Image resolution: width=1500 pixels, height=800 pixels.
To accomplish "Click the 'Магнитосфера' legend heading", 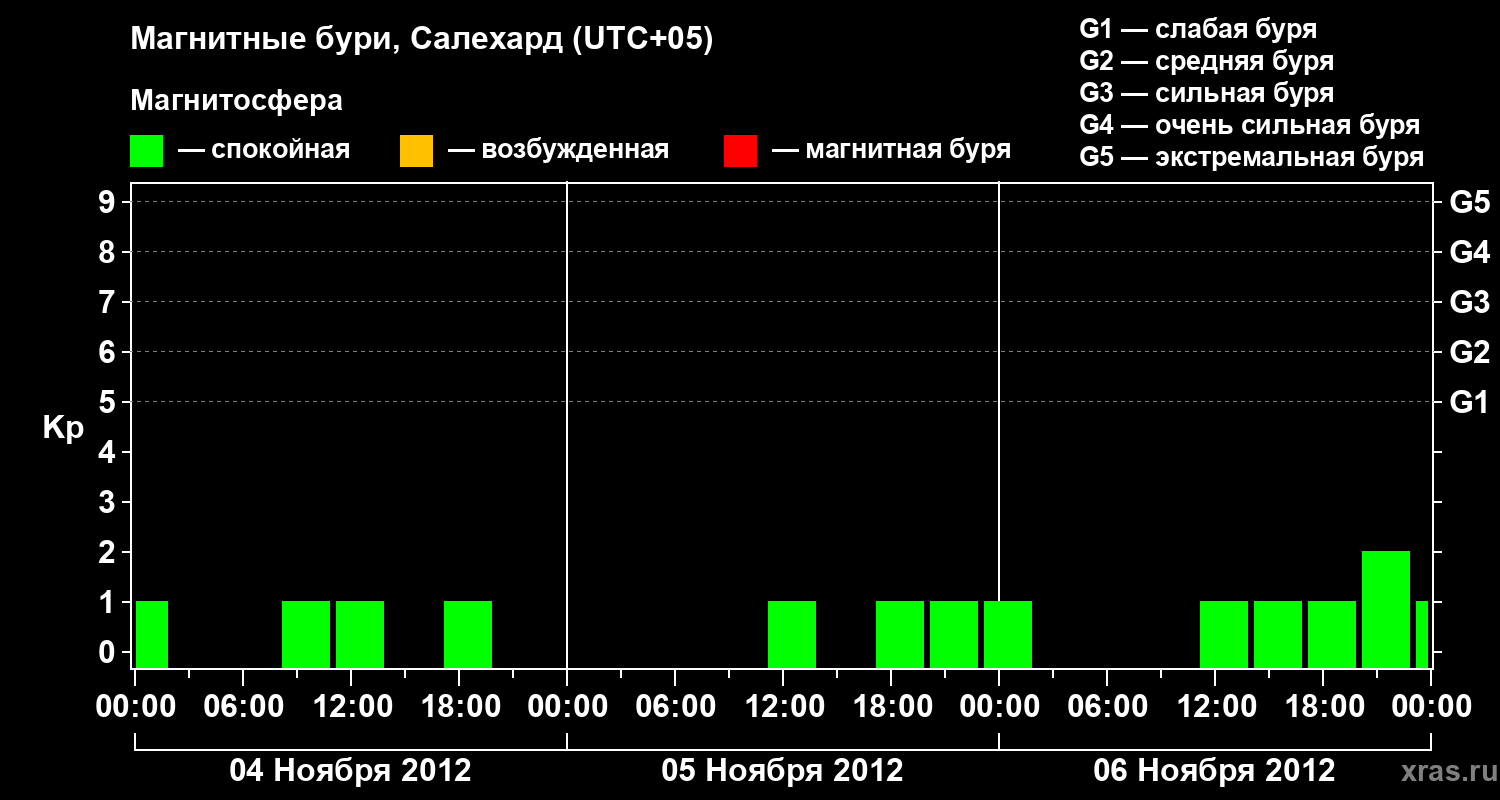I will [x=237, y=101].
